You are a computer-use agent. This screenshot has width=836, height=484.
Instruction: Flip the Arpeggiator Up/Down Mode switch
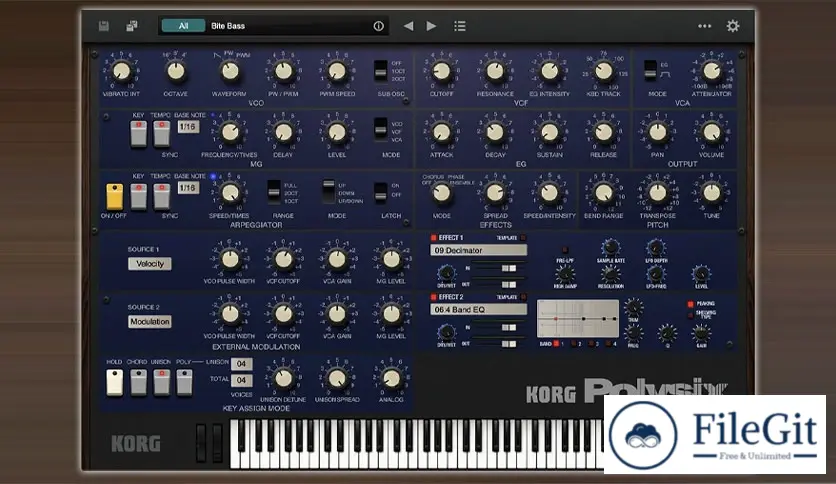click(x=329, y=192)
